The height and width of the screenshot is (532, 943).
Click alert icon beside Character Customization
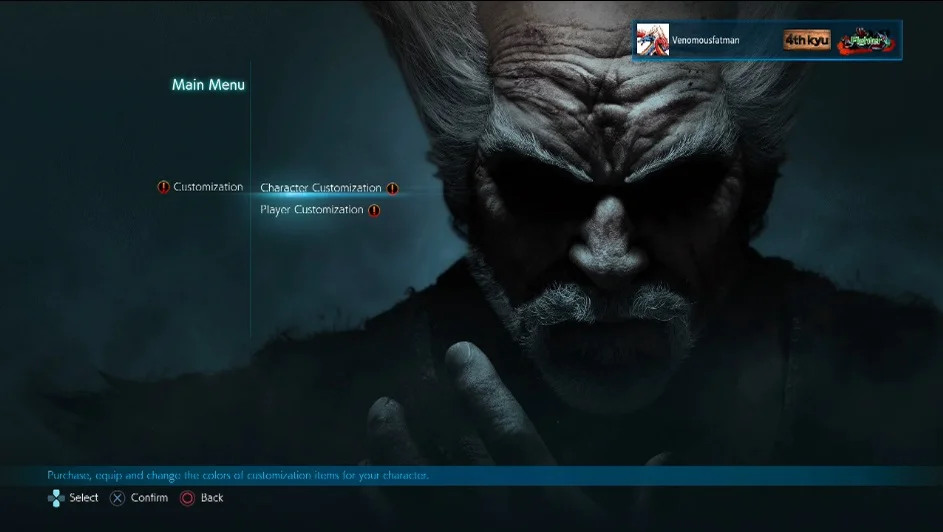tap(392, 188)
